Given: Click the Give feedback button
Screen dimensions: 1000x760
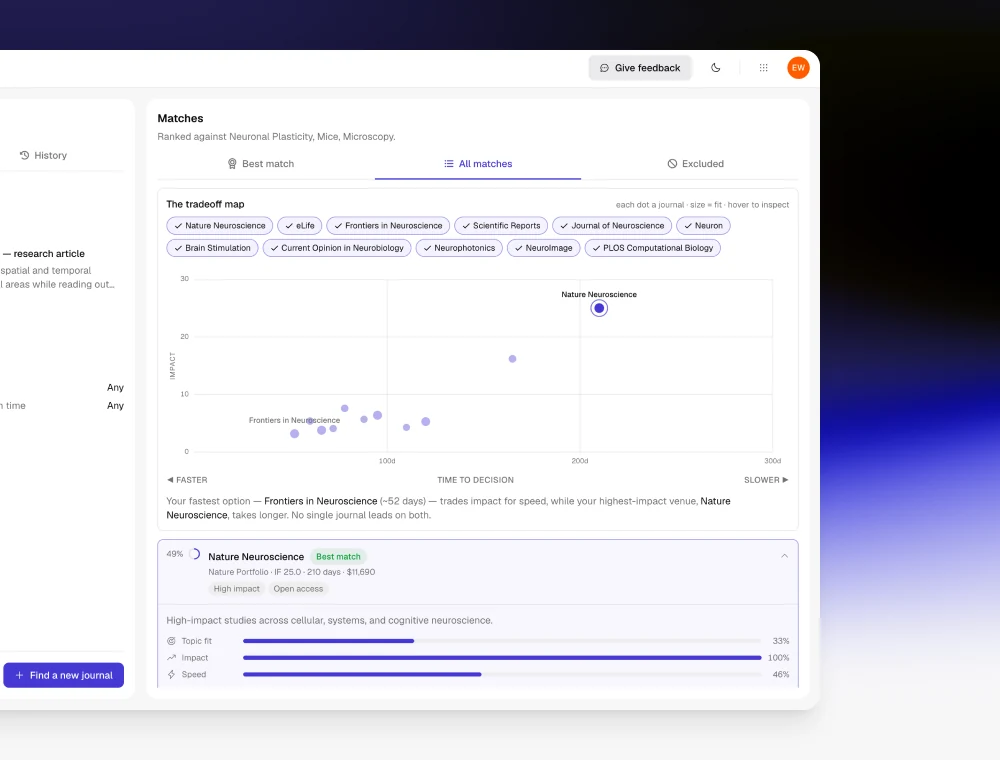Looking at the screenshot, I should 640,68.
